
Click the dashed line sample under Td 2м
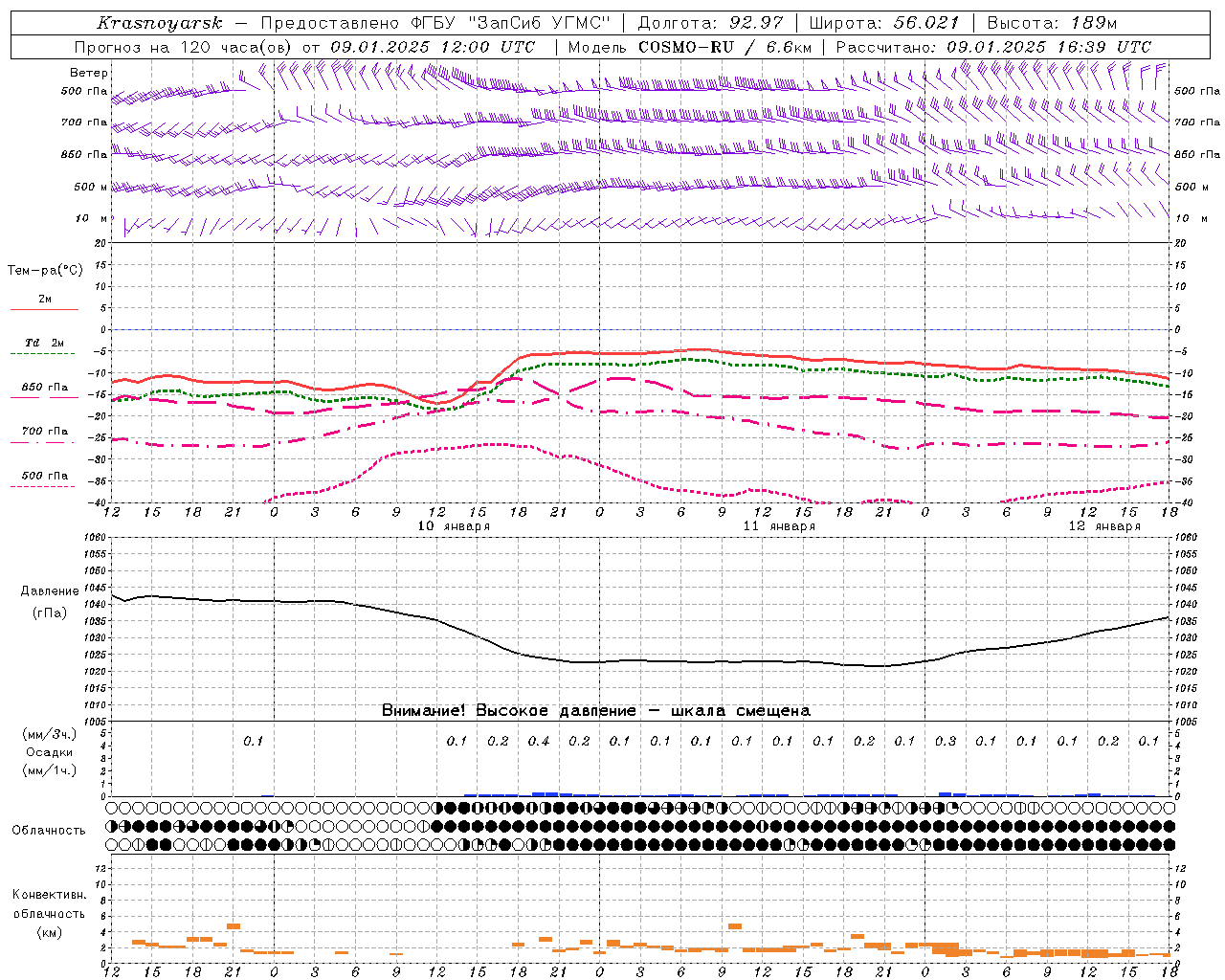point(44,353)
